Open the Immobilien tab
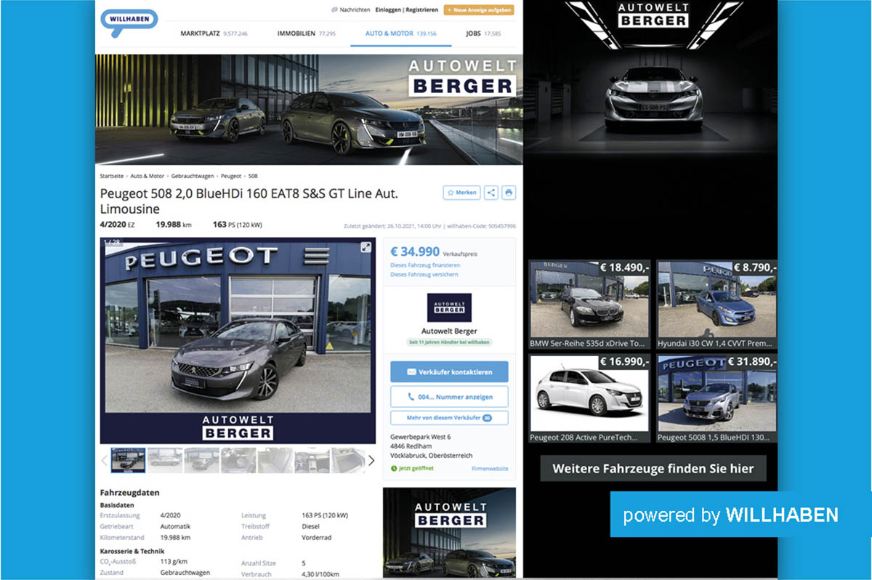872x580 pixels. click(x=306, y=33)
